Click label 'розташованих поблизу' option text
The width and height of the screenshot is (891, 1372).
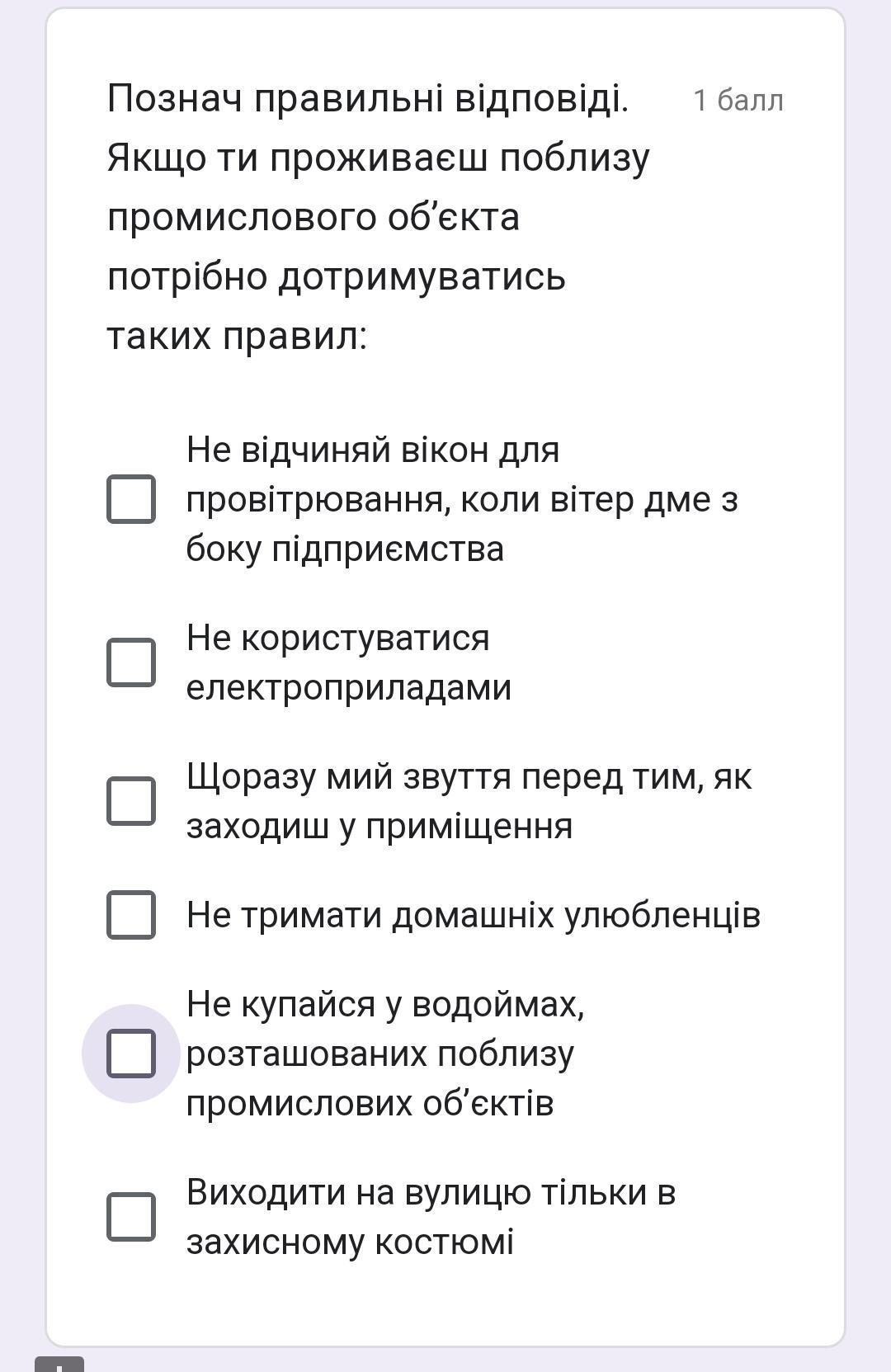point(380,1054)
